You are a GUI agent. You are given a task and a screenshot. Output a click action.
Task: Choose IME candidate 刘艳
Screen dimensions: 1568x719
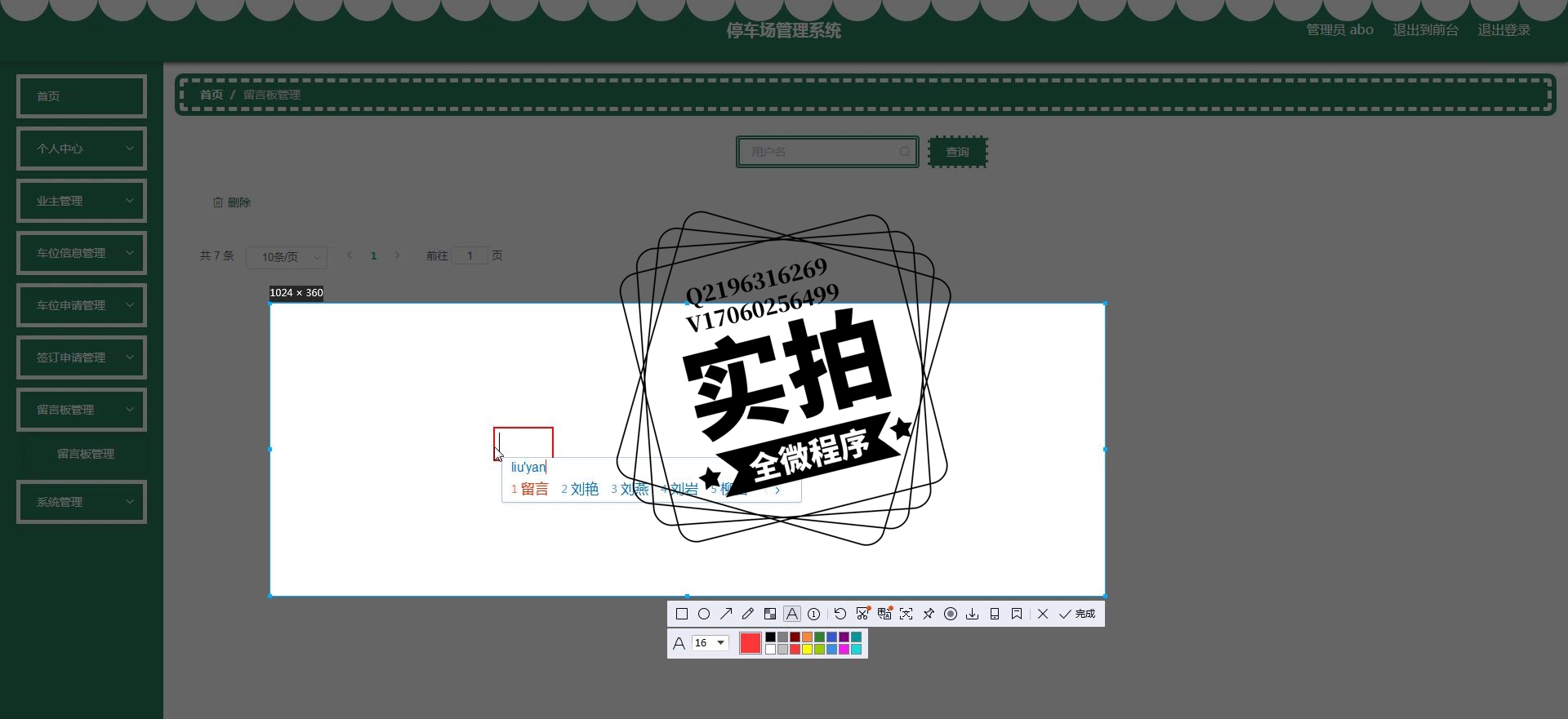coord(580,489)
